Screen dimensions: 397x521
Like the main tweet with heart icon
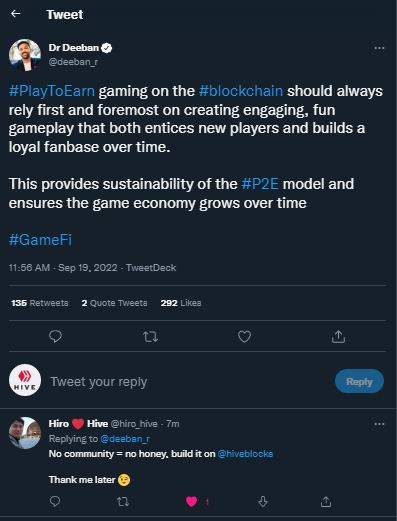[244, 337]
